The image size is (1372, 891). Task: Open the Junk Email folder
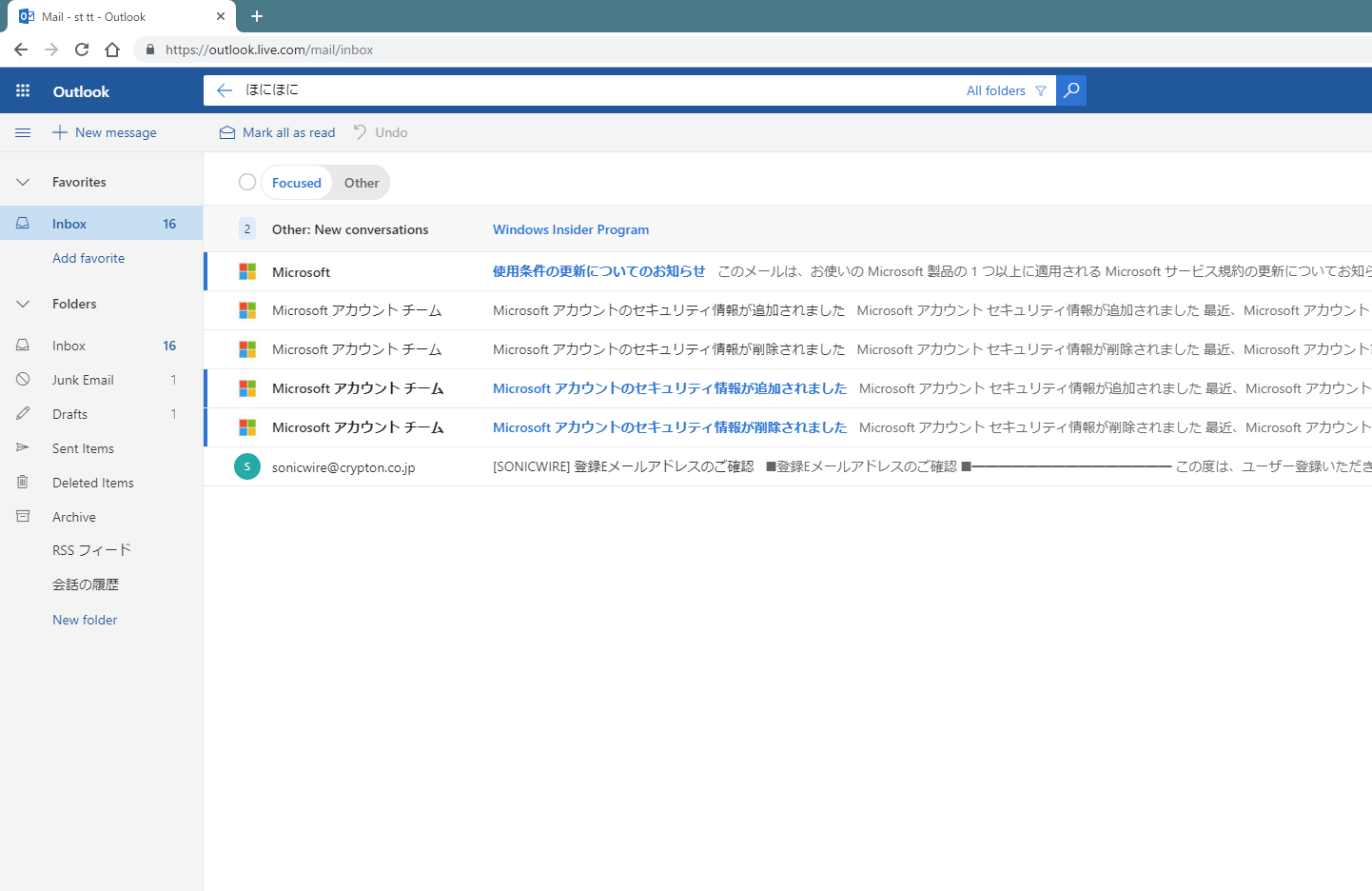pos(101,380)
